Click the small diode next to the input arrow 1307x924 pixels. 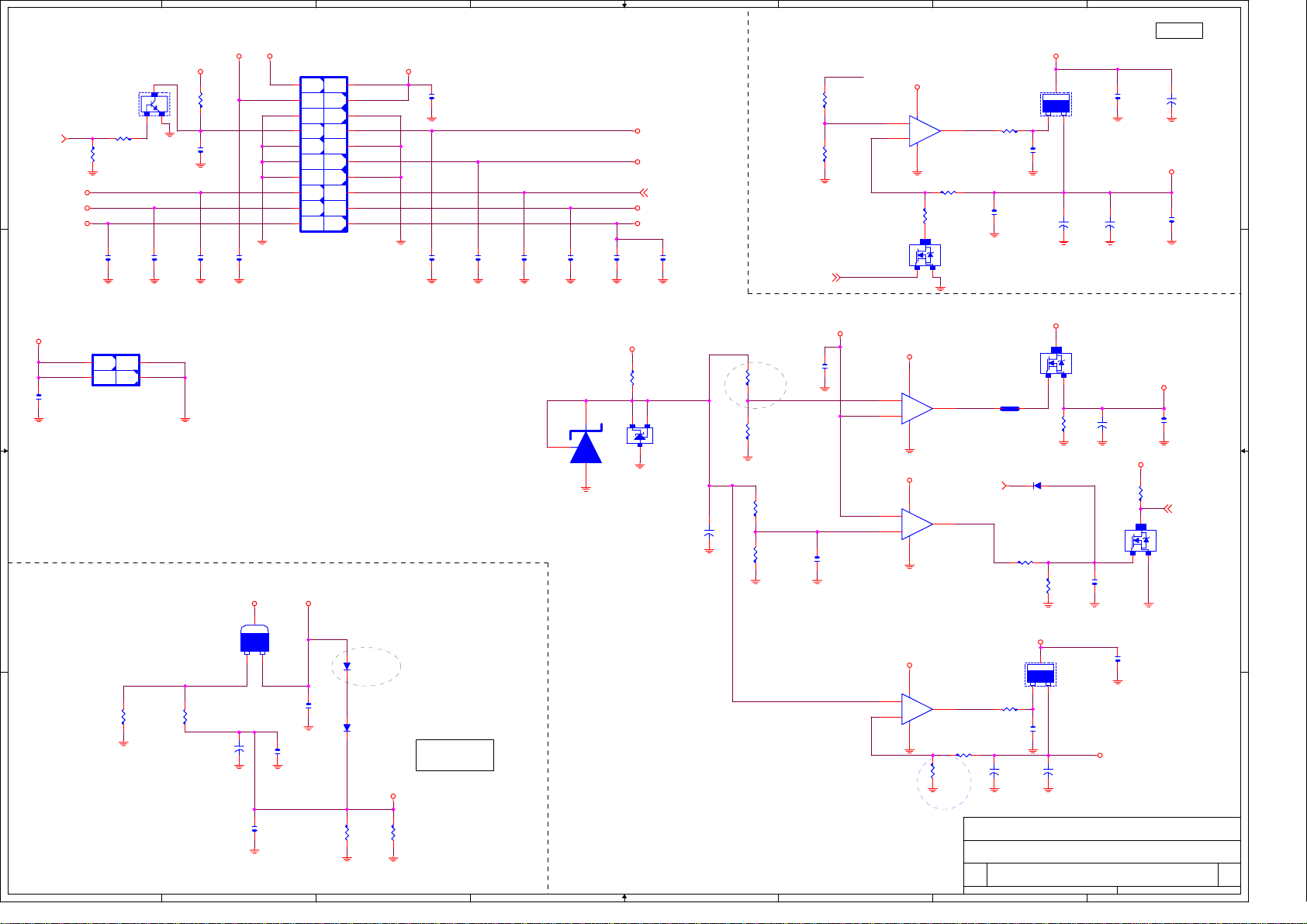pyautogui.click(x=1037, y=486)
